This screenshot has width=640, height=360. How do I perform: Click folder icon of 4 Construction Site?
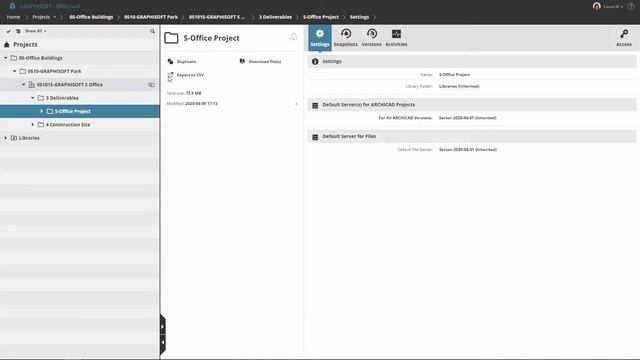(x=41, y=124)
